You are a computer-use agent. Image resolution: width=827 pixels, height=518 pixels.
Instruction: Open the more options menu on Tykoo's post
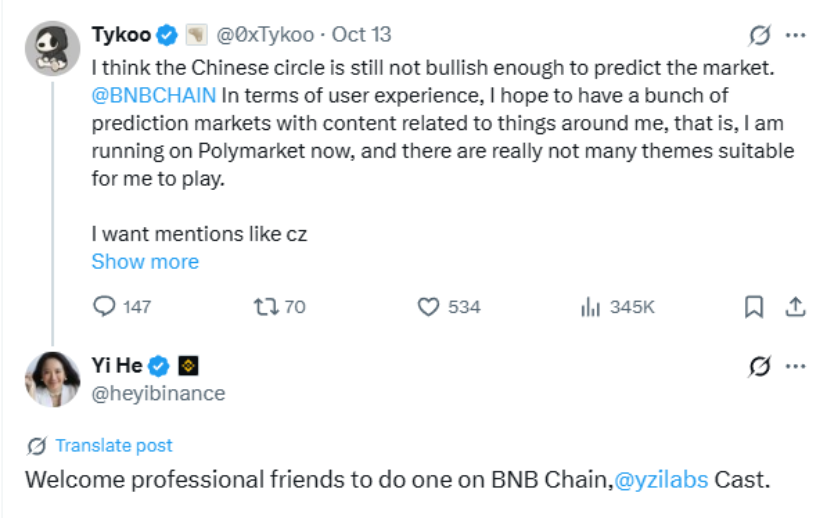coord(796,35)
